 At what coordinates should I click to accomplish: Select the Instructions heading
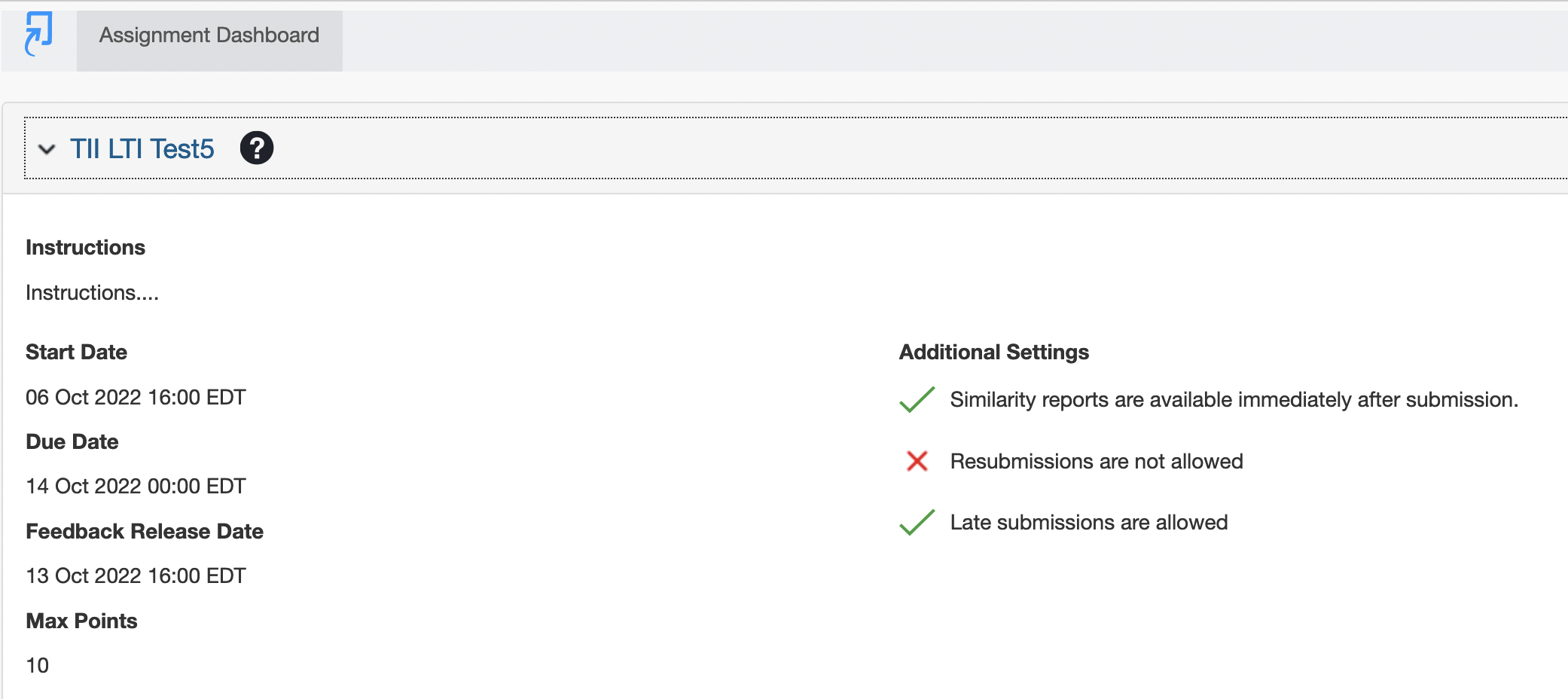86,248
